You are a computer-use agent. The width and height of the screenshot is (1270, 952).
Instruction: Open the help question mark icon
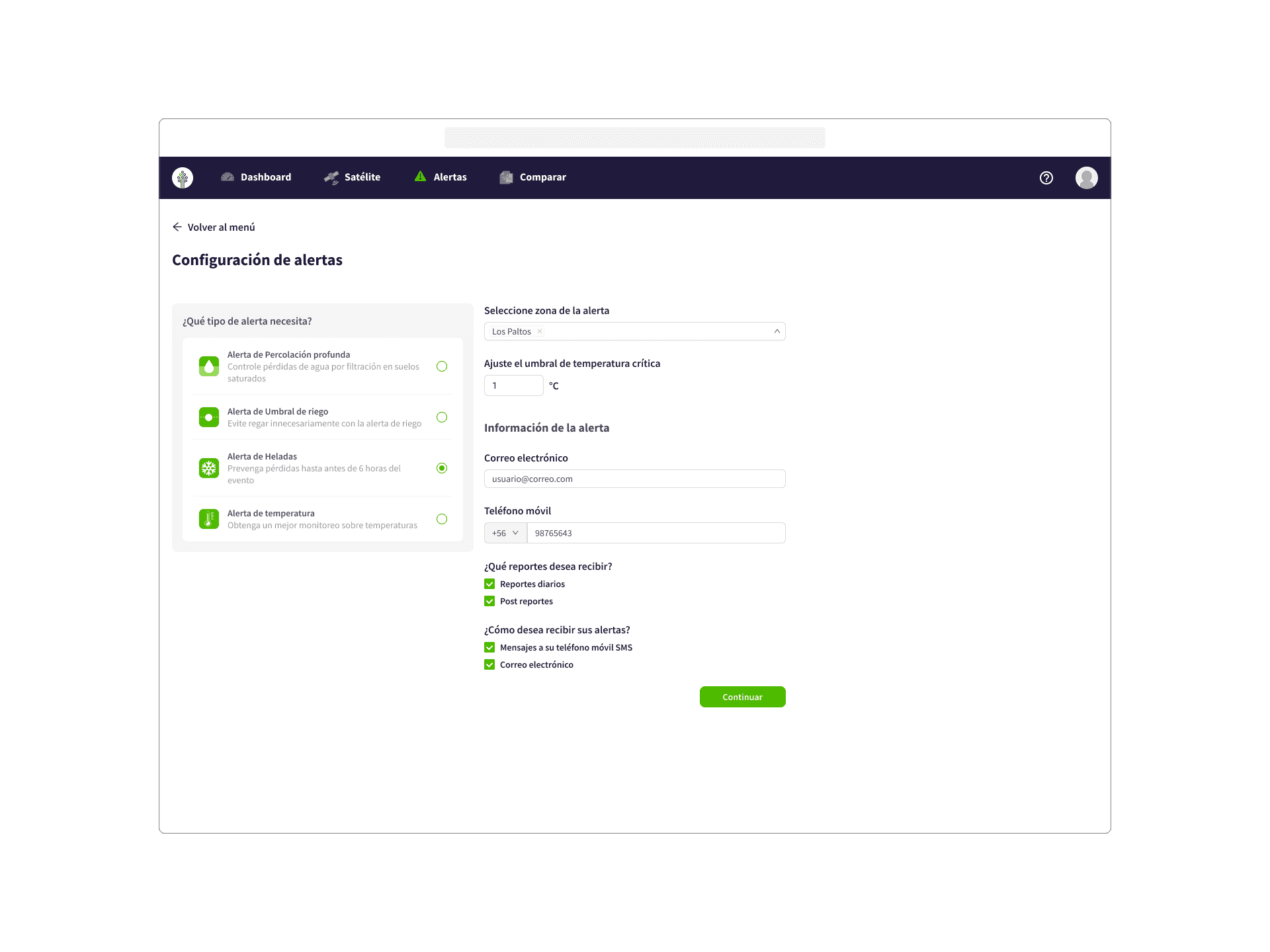point(1046,178)
